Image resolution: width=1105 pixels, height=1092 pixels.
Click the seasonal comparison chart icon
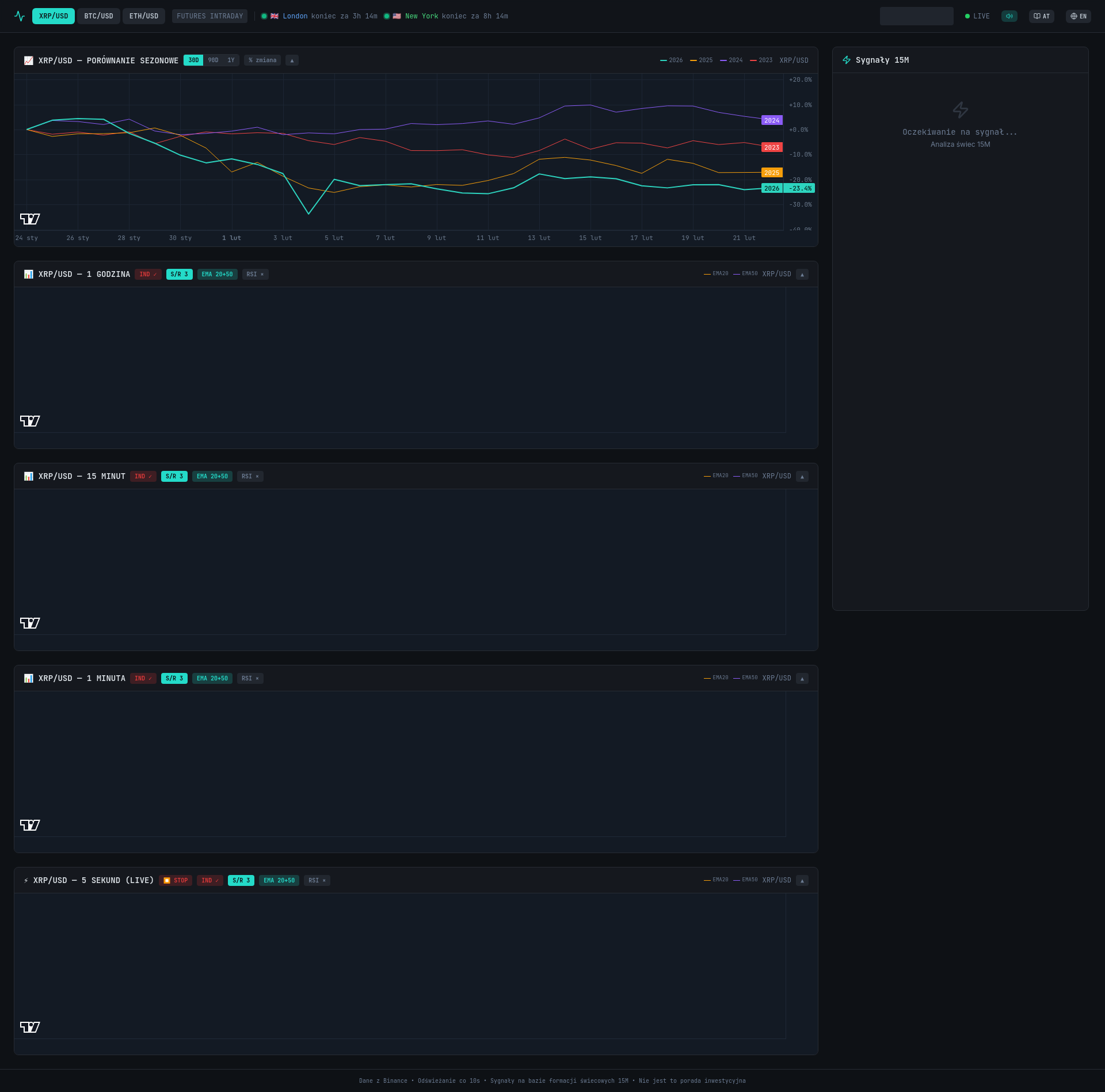28,60
